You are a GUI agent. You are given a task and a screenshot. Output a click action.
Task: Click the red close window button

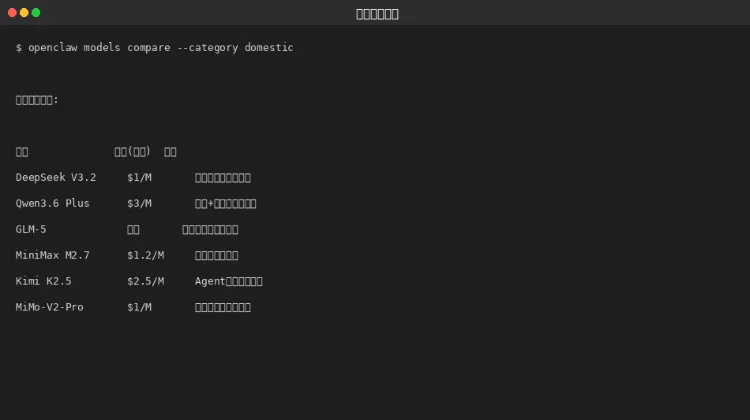pyautogui.click(x=12, y=13)
